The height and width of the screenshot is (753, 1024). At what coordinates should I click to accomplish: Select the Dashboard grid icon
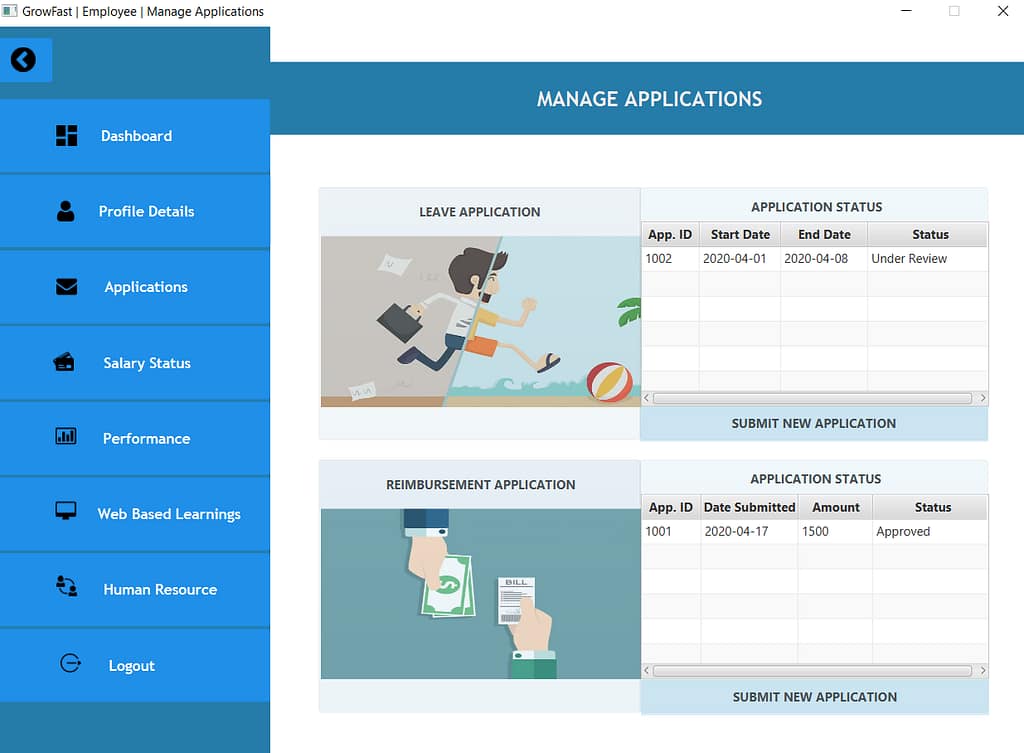pyautogui.click(x=67, y=136)
